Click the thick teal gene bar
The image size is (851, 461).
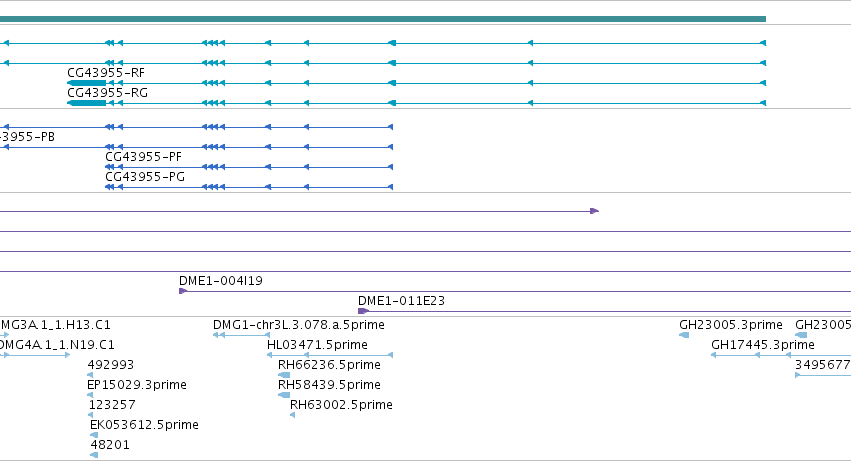click(x=383, y=19)
